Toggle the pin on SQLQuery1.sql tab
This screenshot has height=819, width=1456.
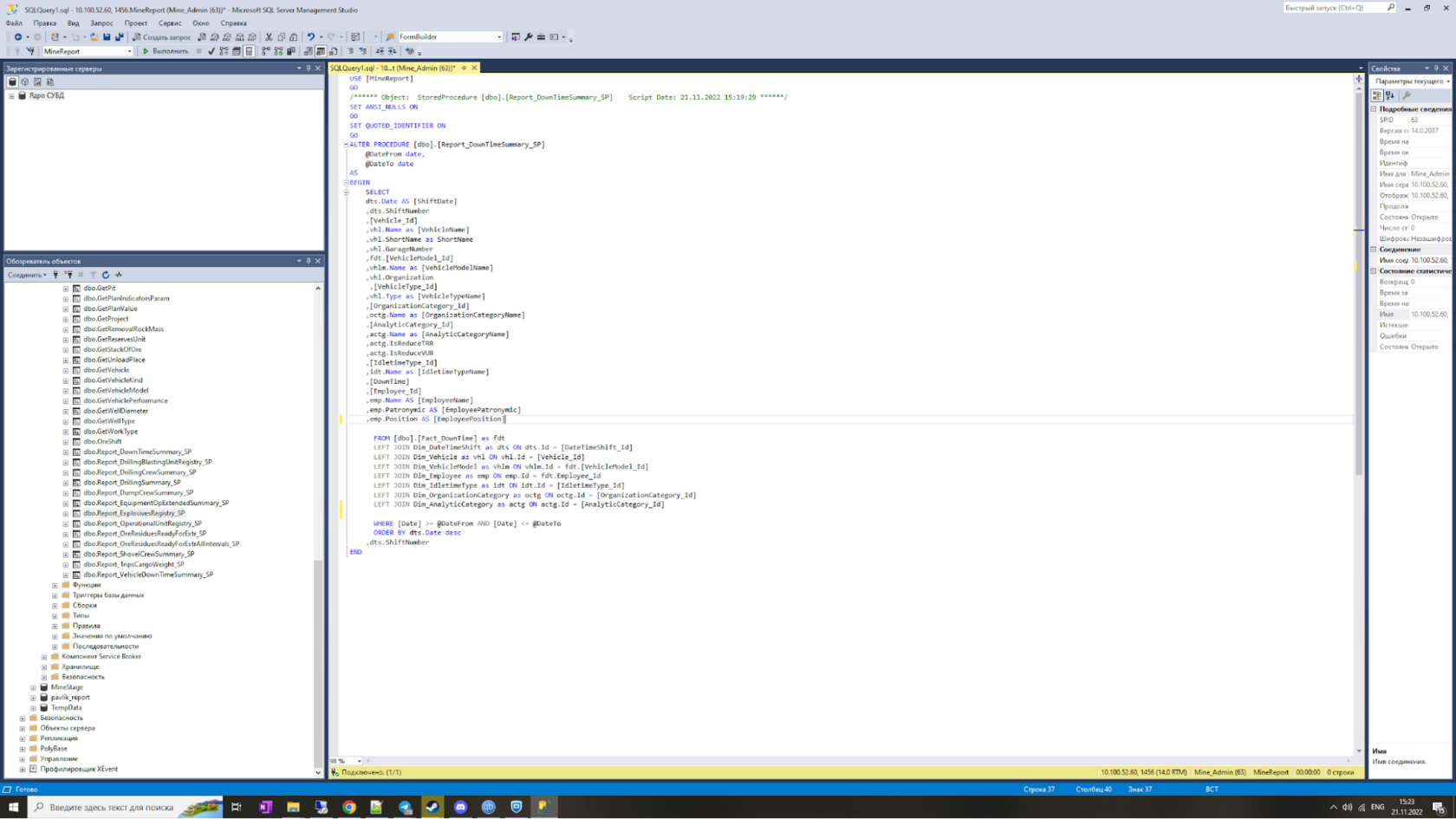[x=464, y=68]
